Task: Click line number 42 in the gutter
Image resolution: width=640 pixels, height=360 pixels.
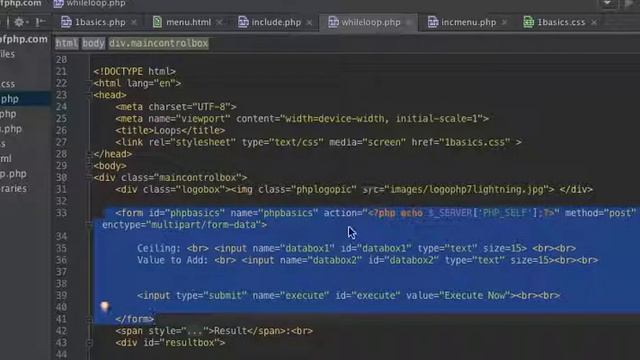Action: pyautogui.click(x=61, y=331)
